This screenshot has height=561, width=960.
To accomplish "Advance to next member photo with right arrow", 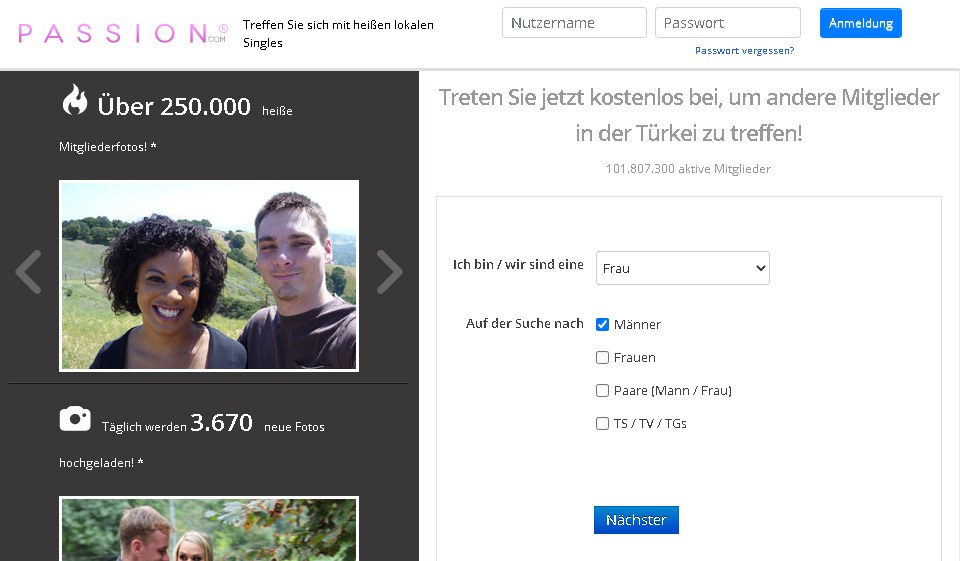I will coord(389,271).
